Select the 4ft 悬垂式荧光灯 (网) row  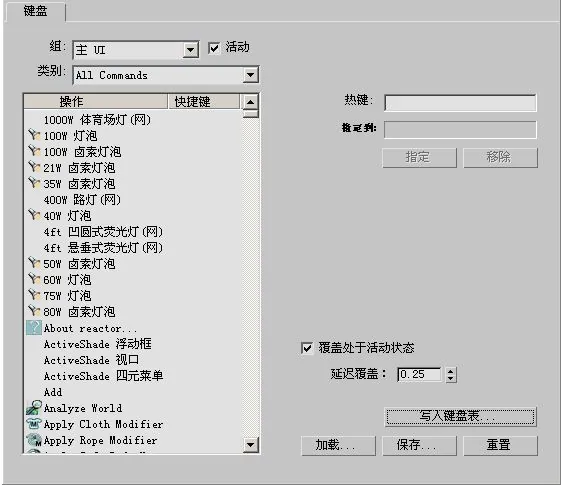(133, 247)
